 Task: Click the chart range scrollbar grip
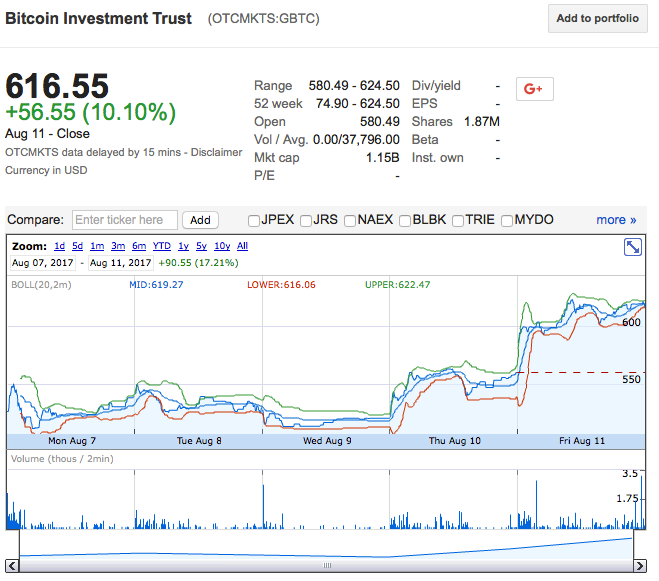point(327,565)
